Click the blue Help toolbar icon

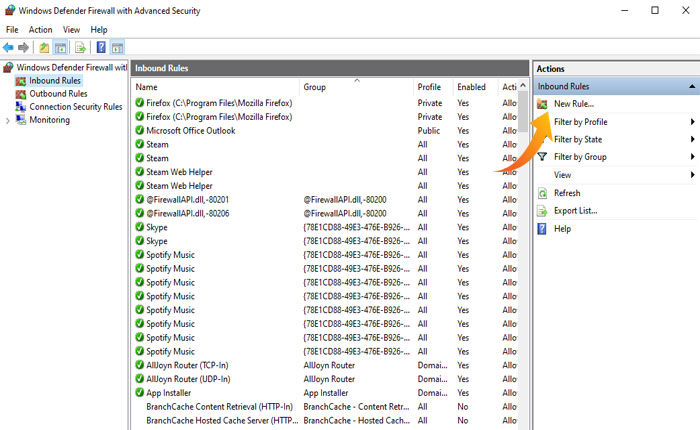click(100, 47)
